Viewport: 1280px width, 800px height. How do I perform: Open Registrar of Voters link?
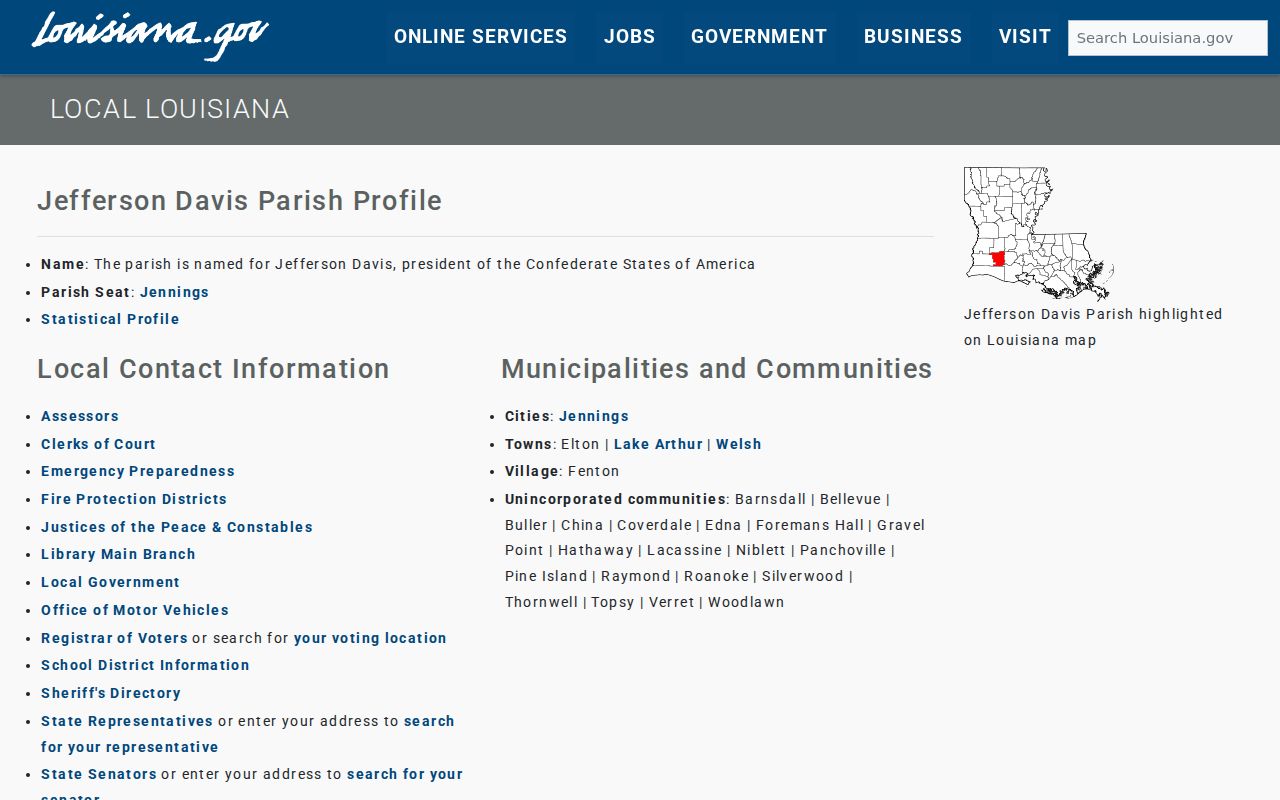pyautogui.click(x=114, y=638)
